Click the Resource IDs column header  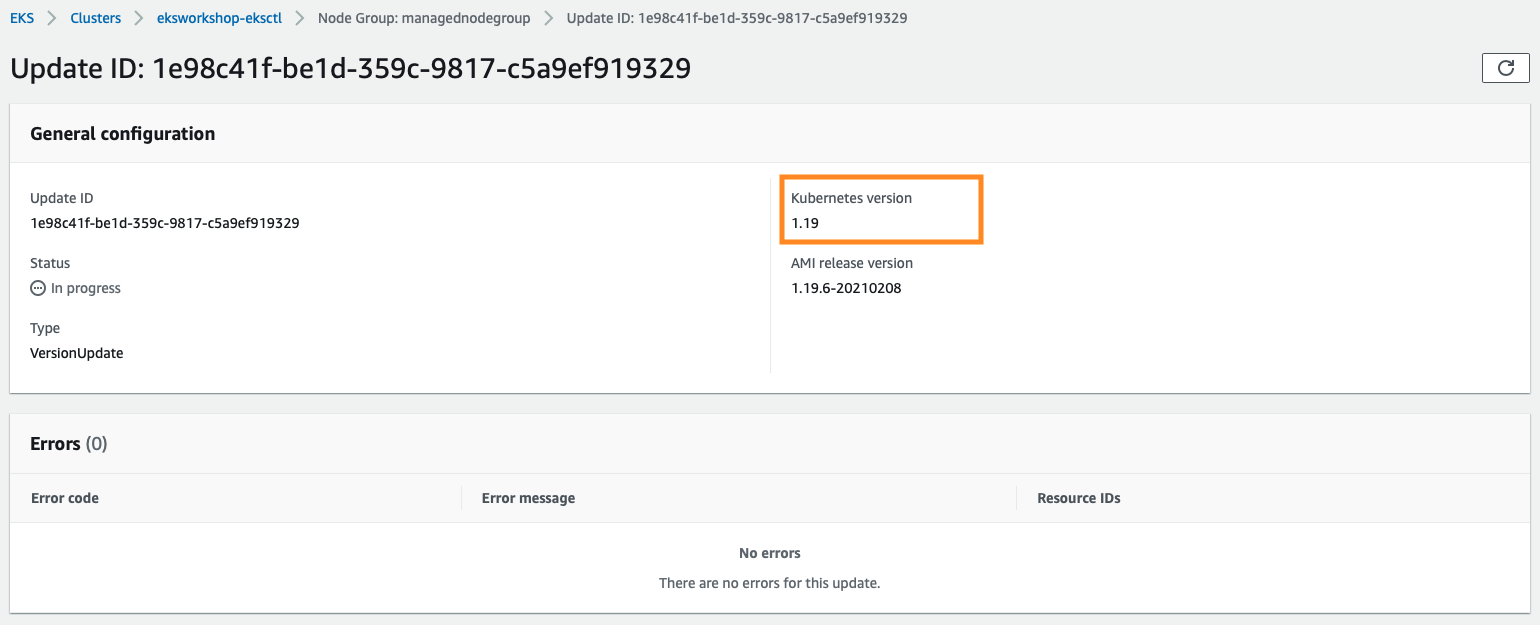(1078, 498)
